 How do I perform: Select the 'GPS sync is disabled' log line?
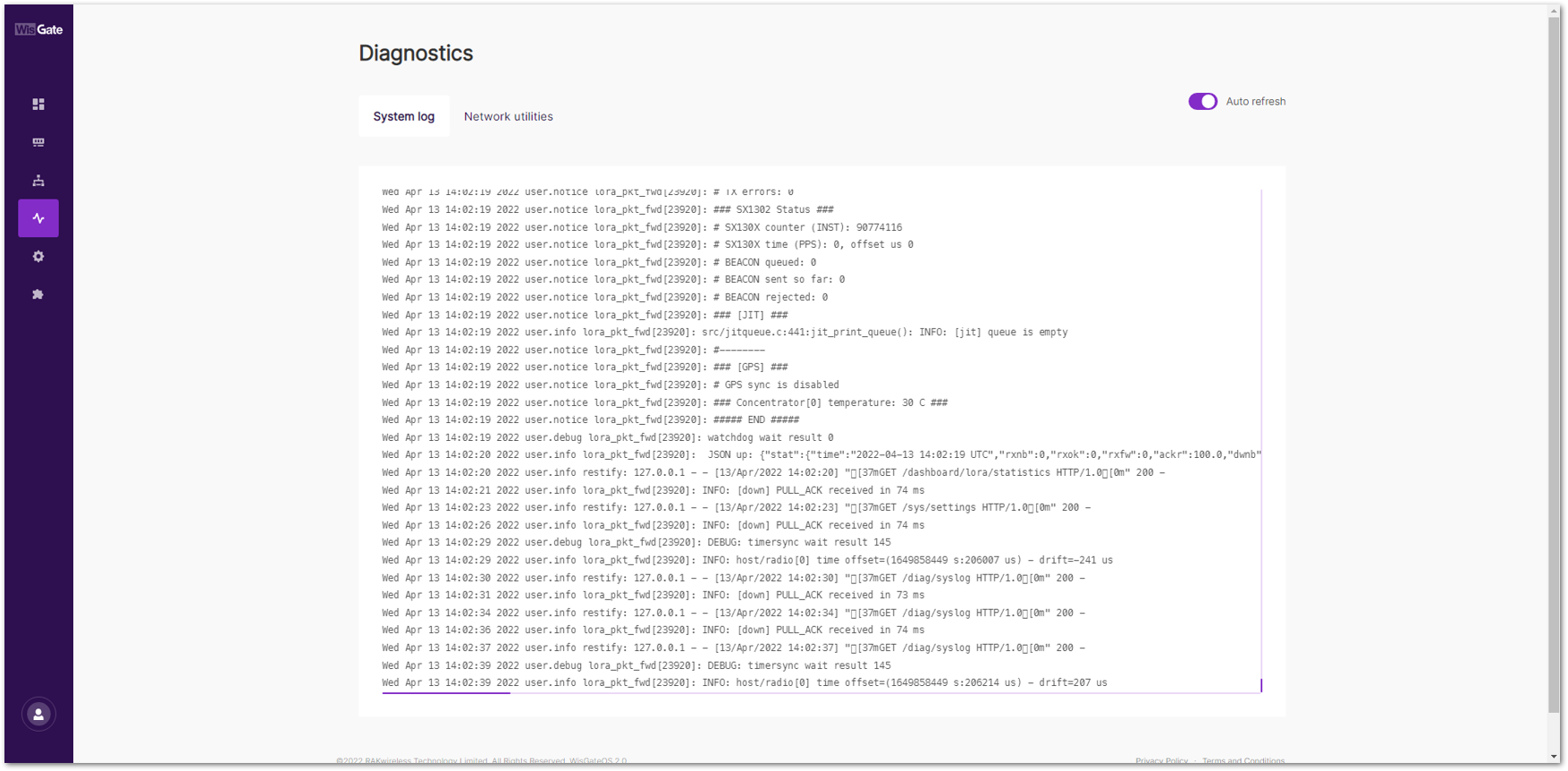click(x=611, y=385)
